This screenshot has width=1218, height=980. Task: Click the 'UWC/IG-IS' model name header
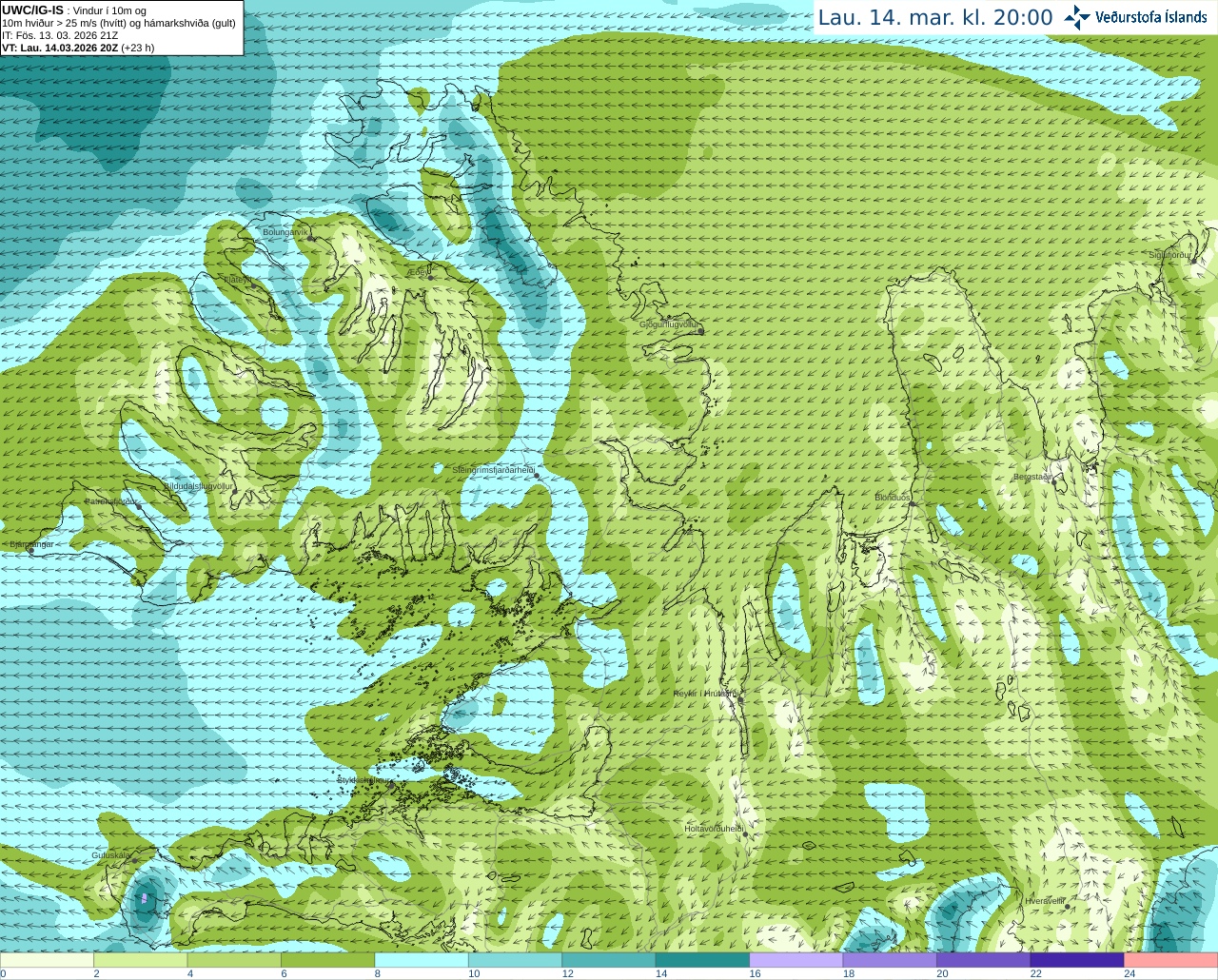click(32, 10)
